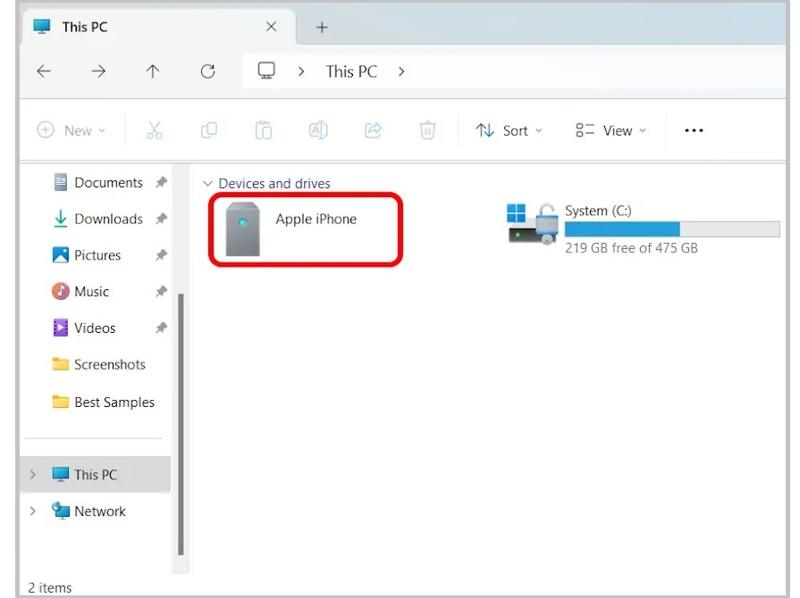Click chevron after This PC in address bar
Image resolution: width=800 pixels, height=598 pixels.
point(402,71)
